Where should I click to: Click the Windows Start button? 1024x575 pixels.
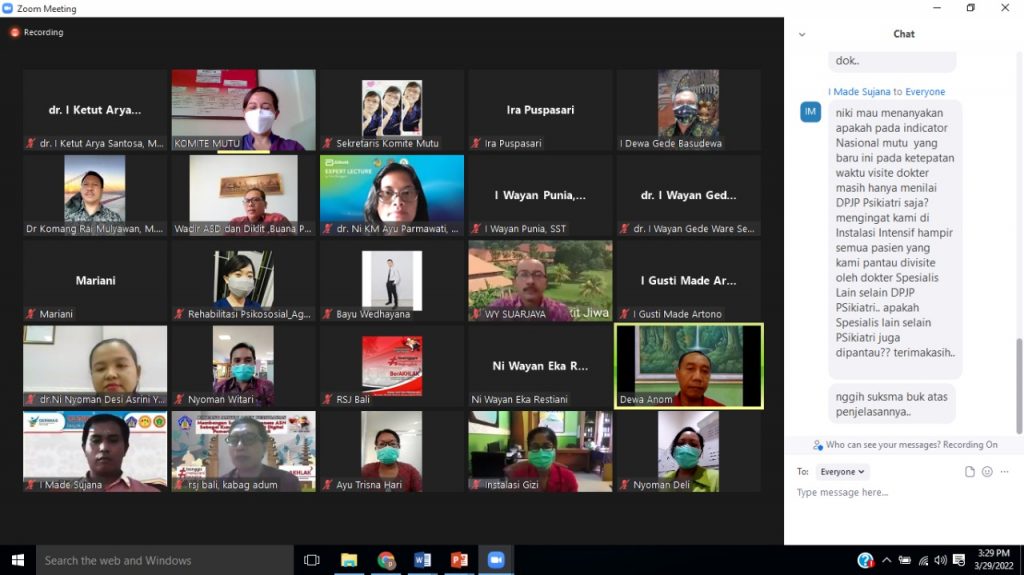pyautogui.click(x=17, y=560)
